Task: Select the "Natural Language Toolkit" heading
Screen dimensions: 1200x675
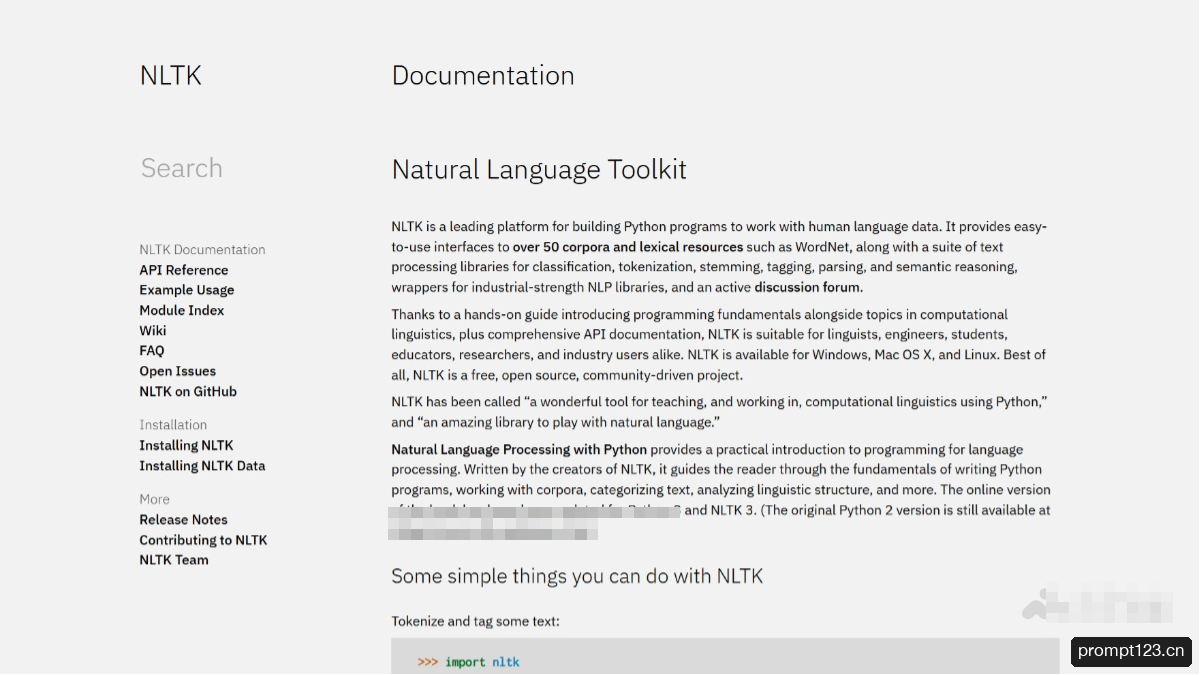Action: [x=539, y=170]
